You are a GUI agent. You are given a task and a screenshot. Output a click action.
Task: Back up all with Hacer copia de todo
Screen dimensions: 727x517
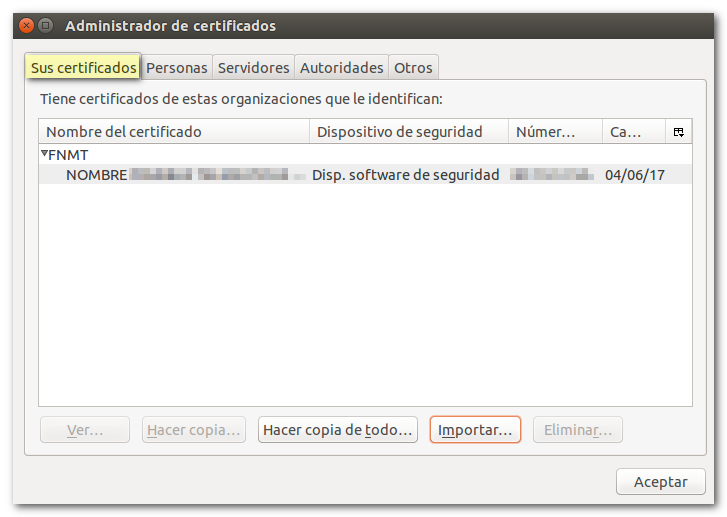pyautogui.click(x=337, y=431)
